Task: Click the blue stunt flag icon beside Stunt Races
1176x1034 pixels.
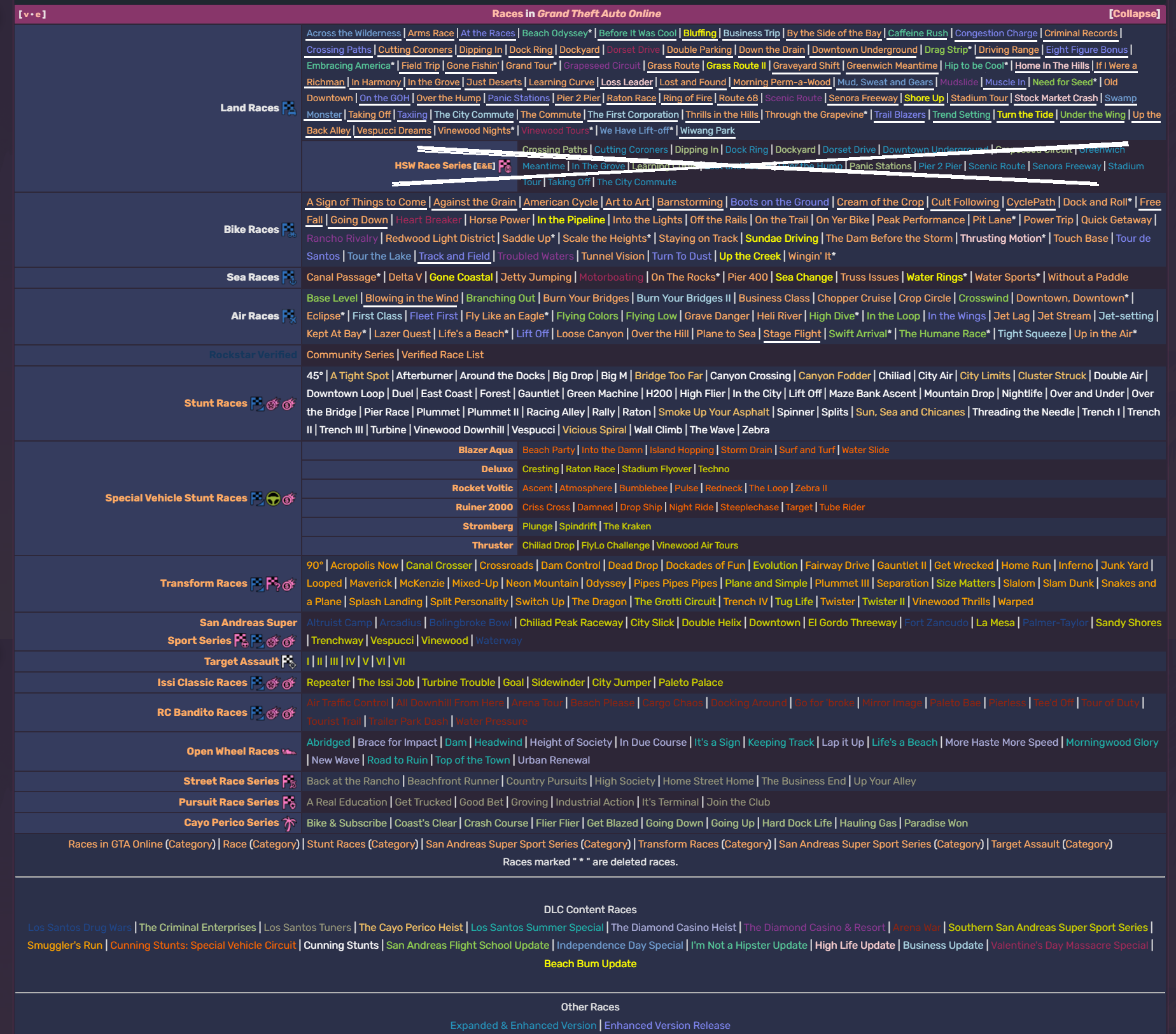Action: pos(257,403)
